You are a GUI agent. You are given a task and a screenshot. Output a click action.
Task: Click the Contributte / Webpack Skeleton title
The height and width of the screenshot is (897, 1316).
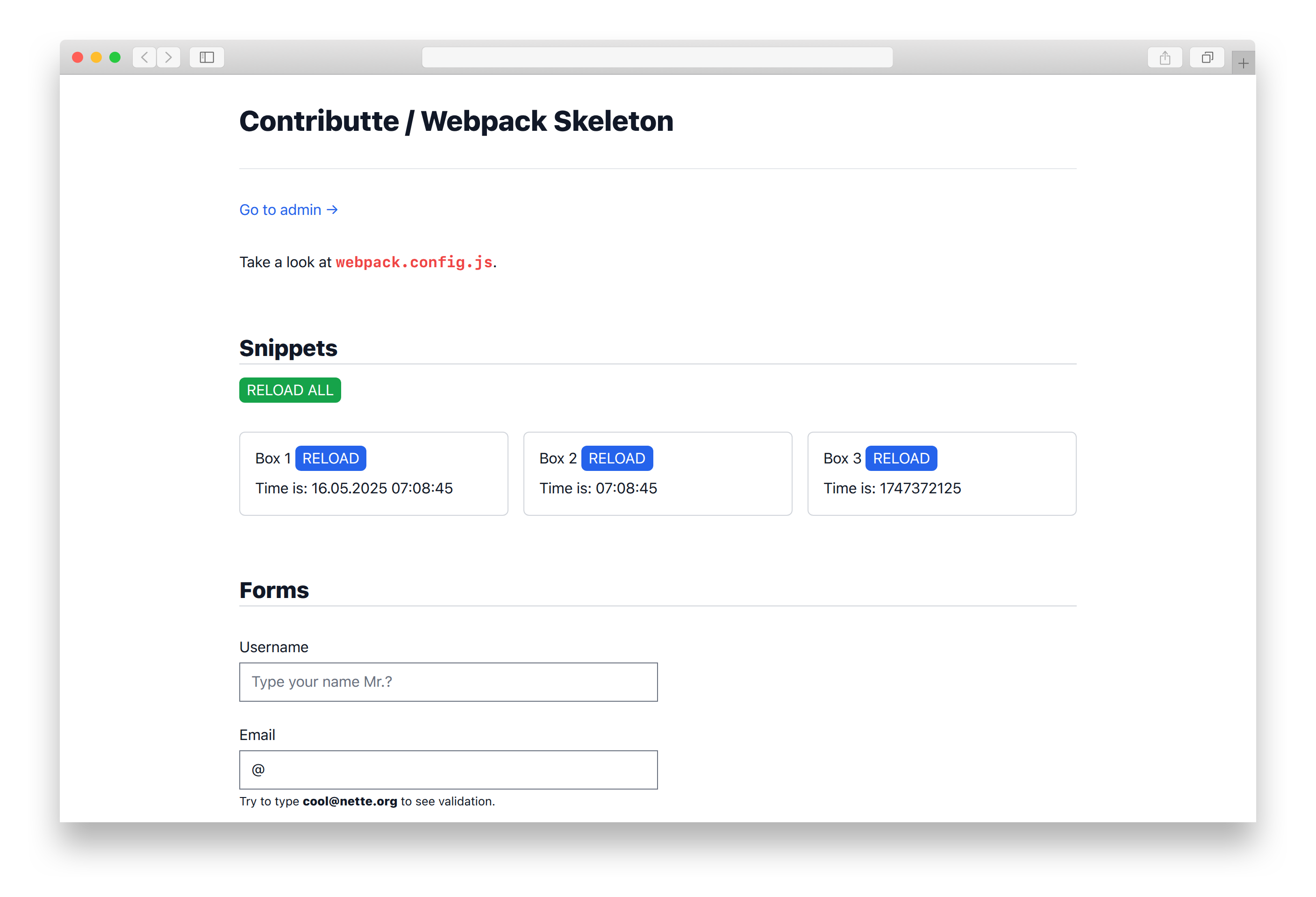coord(456,121)
